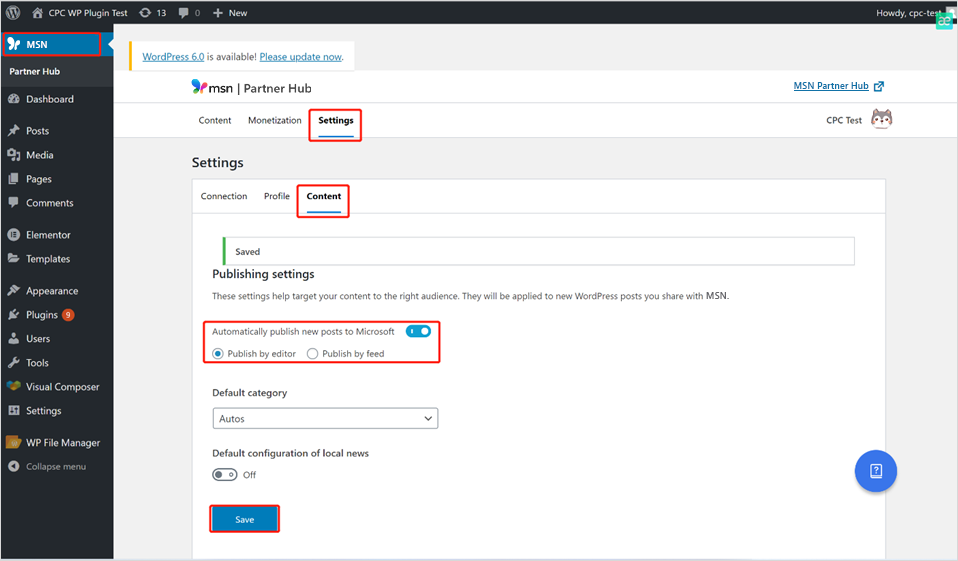Open Plugins from the sidebar
This screenshot has width=958, height=561.
click(x=43, y=315)
